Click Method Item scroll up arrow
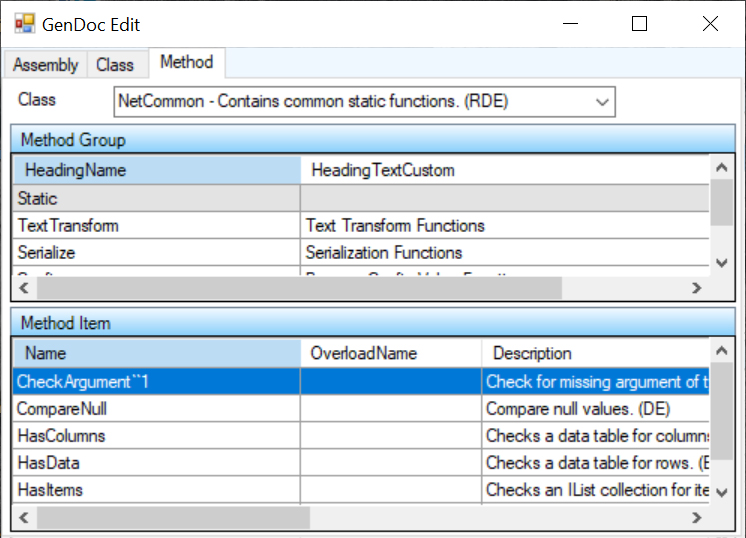 (722, 351)
